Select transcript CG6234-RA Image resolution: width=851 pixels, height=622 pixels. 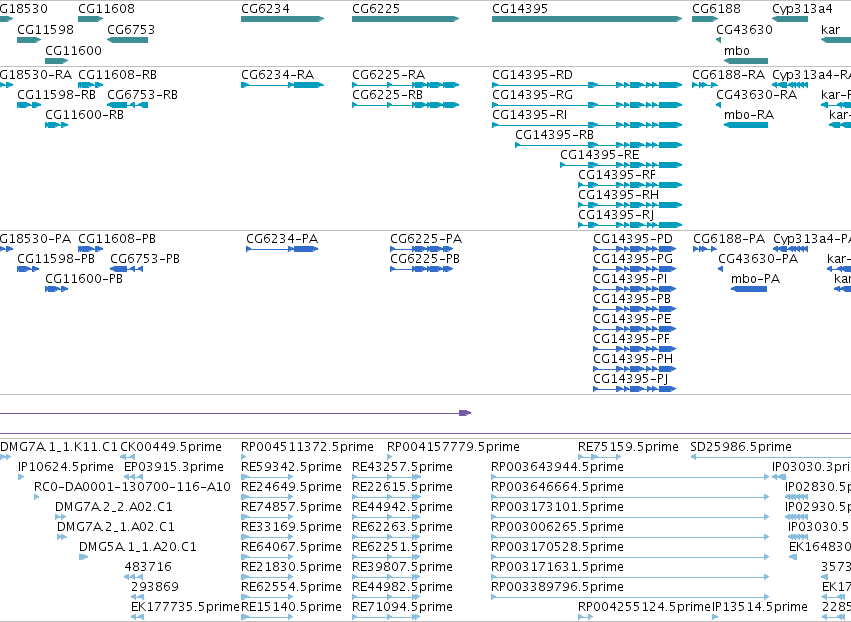click(x=277, y=75)
